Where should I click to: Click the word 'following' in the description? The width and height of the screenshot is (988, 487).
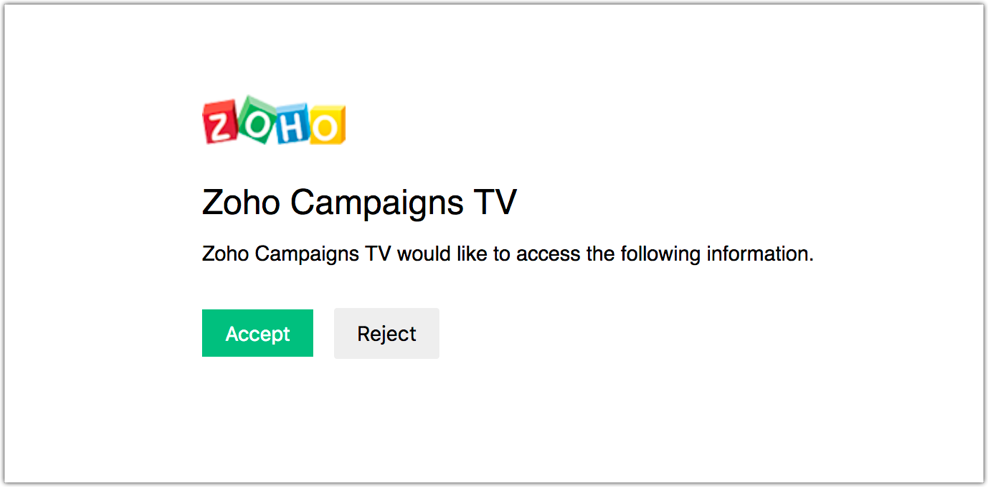[660, 255]
